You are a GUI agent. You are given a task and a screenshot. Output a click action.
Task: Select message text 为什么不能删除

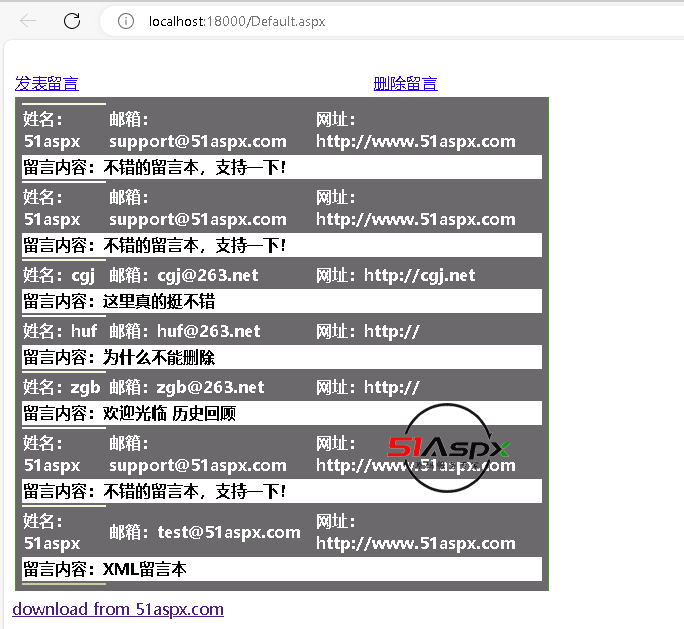point(159,358)
